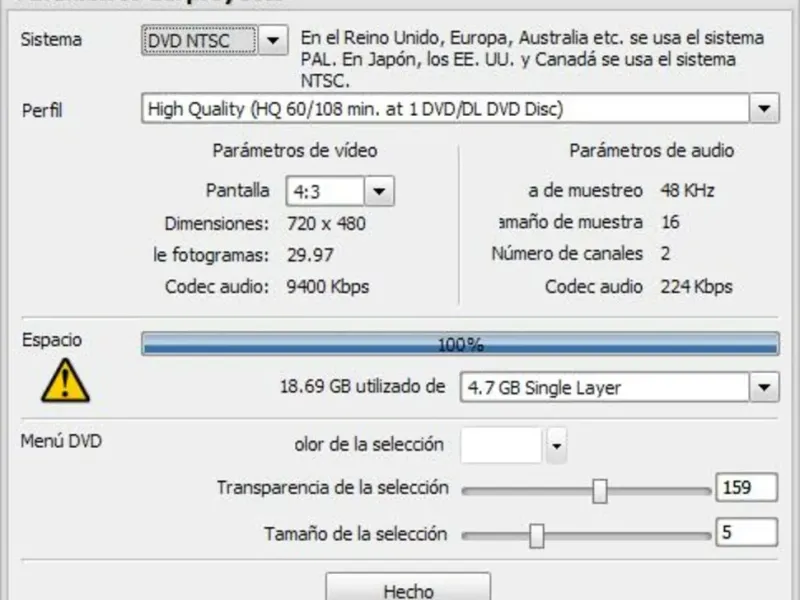
Task: Click the 720 x 480 dimensions value
Action: 327,223
